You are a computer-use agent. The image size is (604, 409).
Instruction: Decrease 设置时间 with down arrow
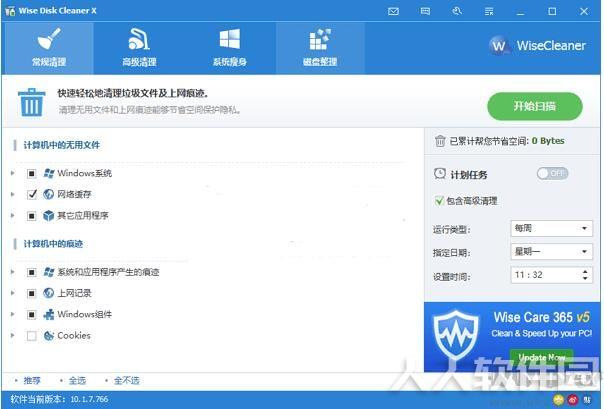pyautogui.click(x=585, y=278)
